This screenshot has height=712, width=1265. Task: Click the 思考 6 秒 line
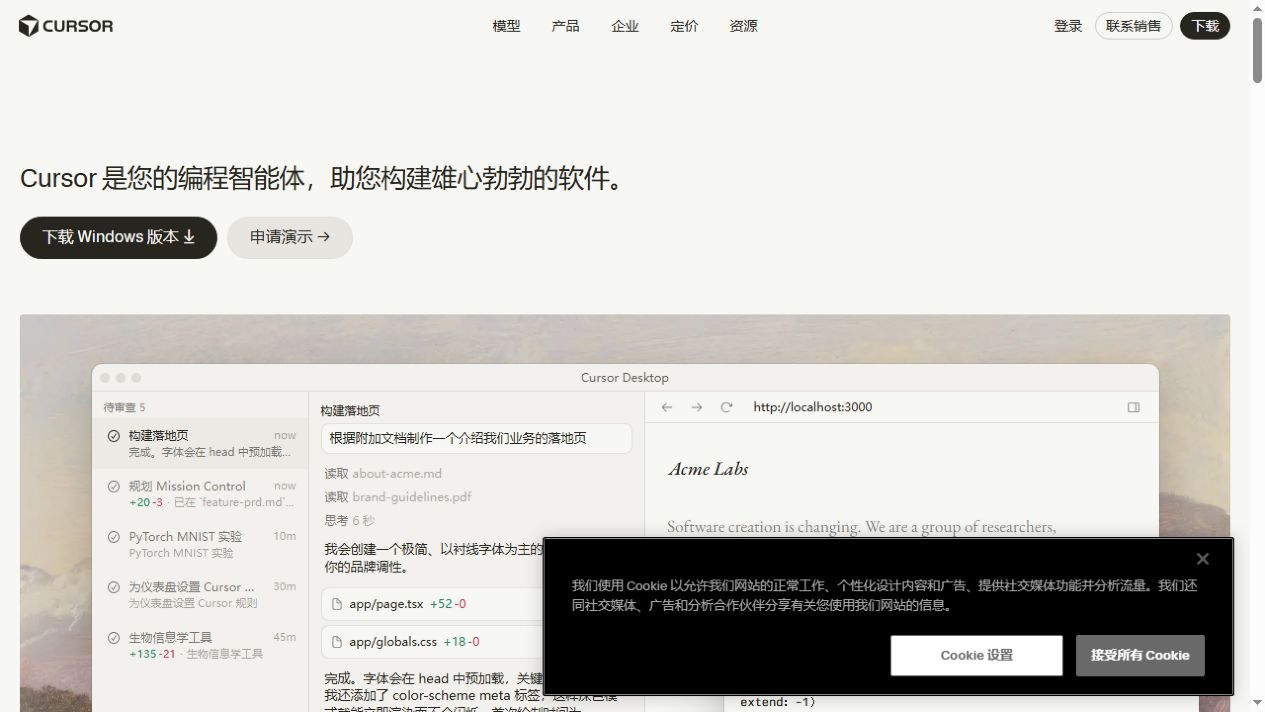350,520
